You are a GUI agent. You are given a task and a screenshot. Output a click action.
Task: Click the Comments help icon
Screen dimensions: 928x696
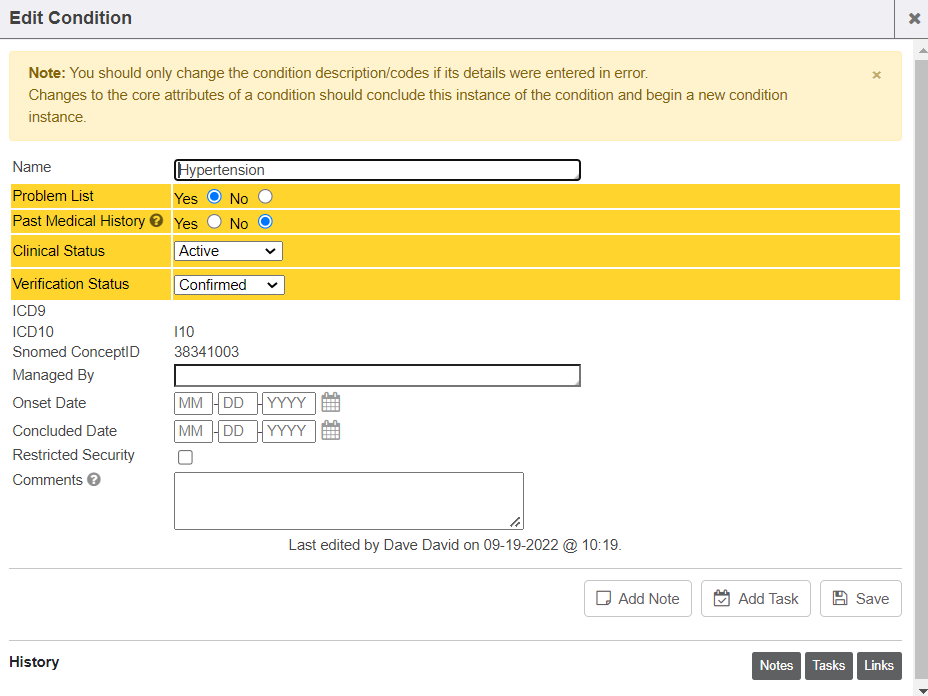click(x=94, y=480)
